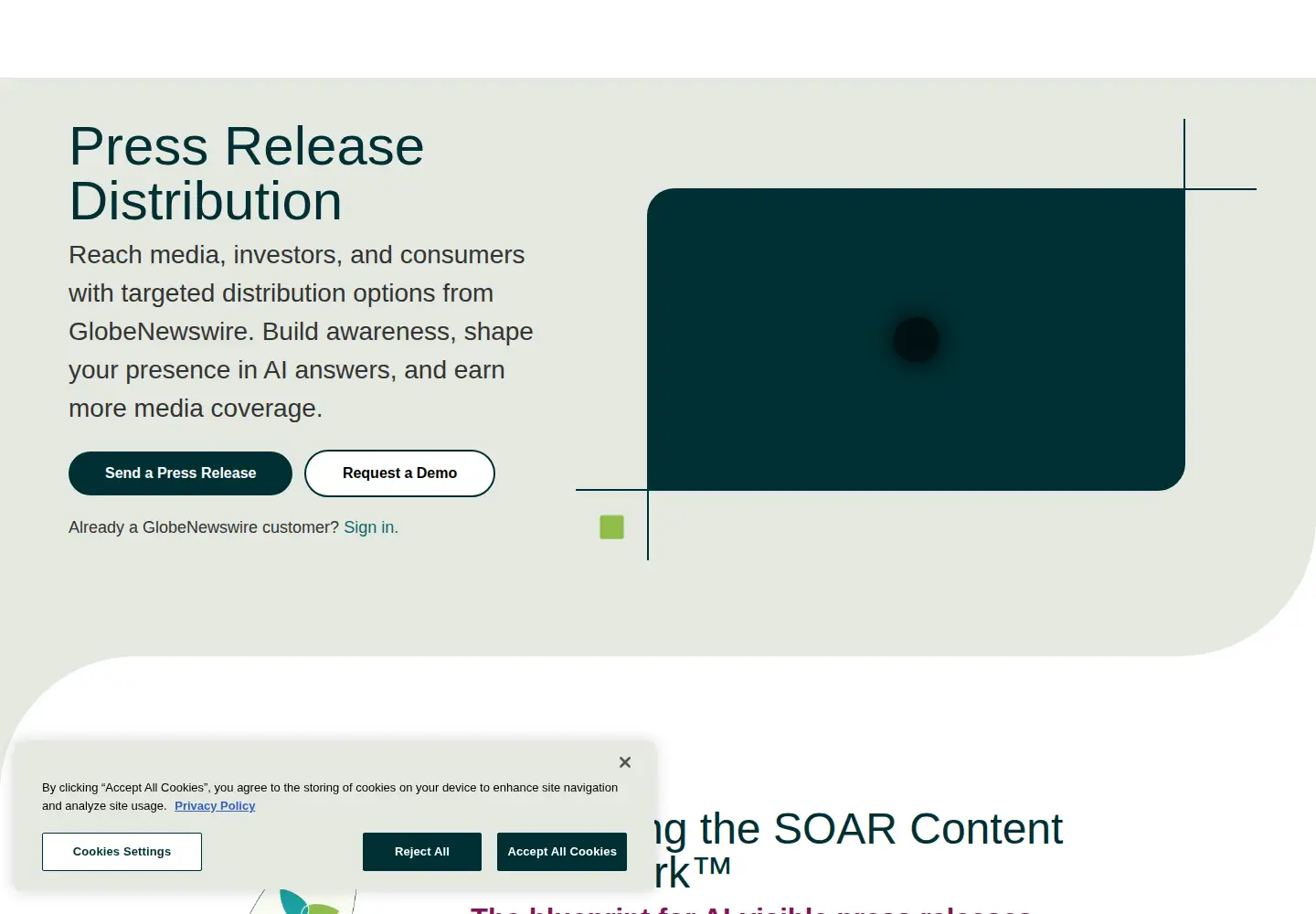Click the Send a Press Release button
Viewport: 1316px width, 914px height.
pyautogui.click(x=180, y=473)
